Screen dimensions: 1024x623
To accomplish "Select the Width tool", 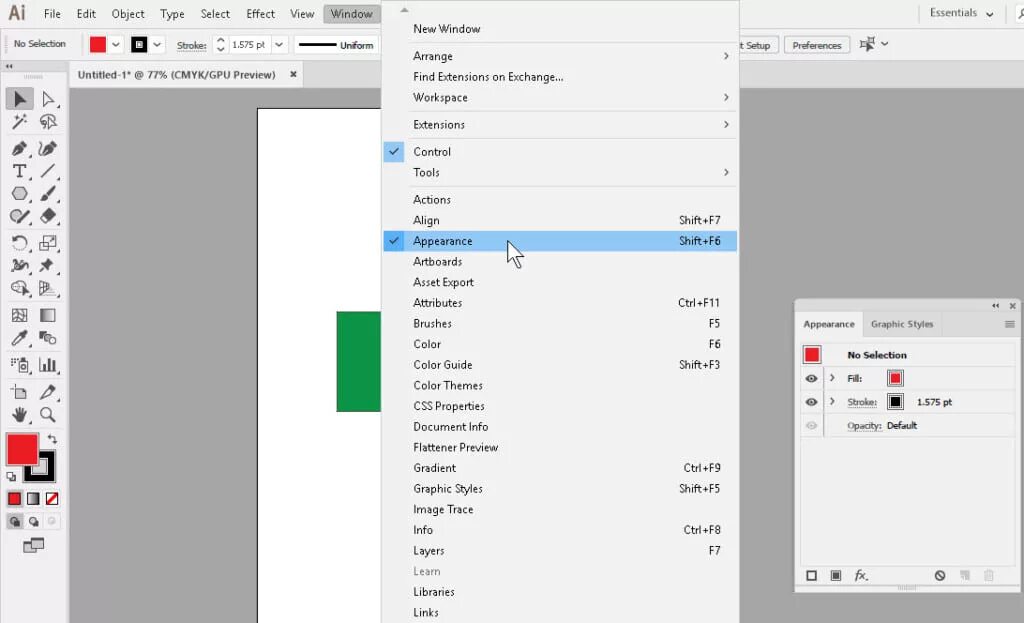I will tap(20, 265).
